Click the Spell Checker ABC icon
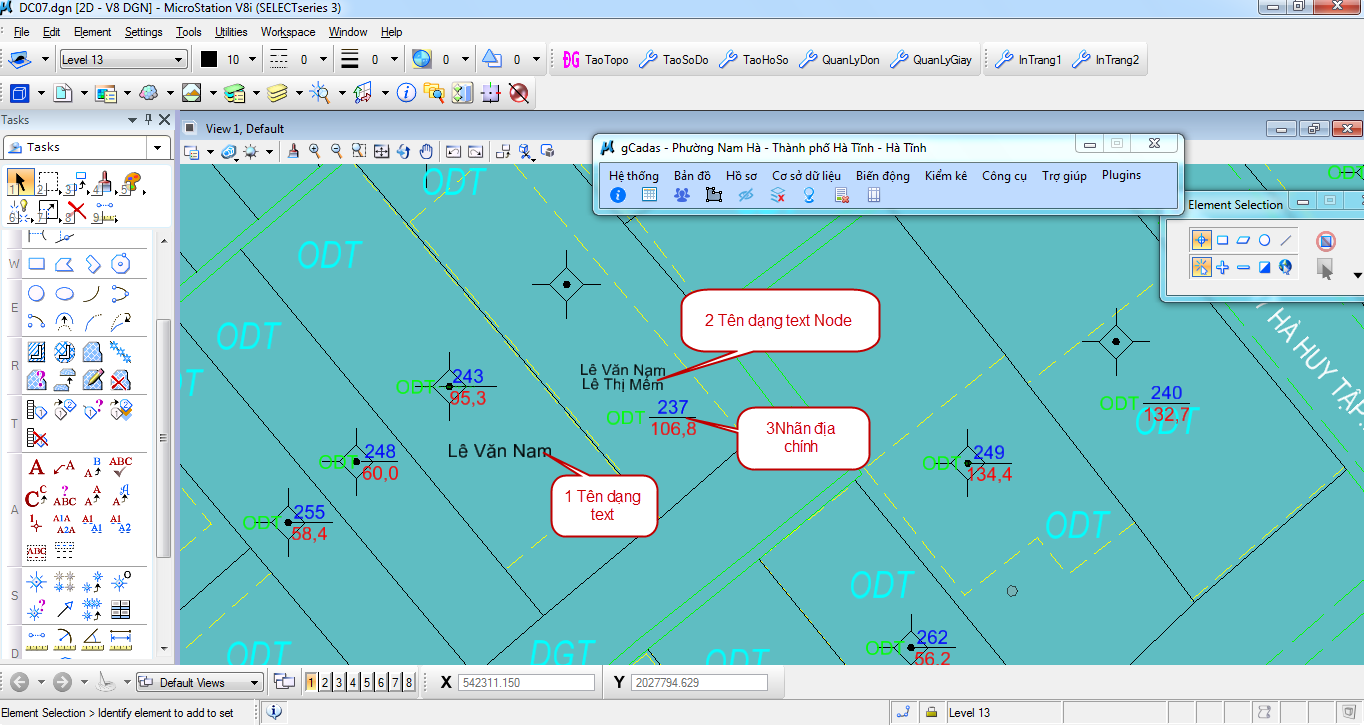Viewport: 1364px width, 725px height. pyautogui.click(x=121, y=467)
